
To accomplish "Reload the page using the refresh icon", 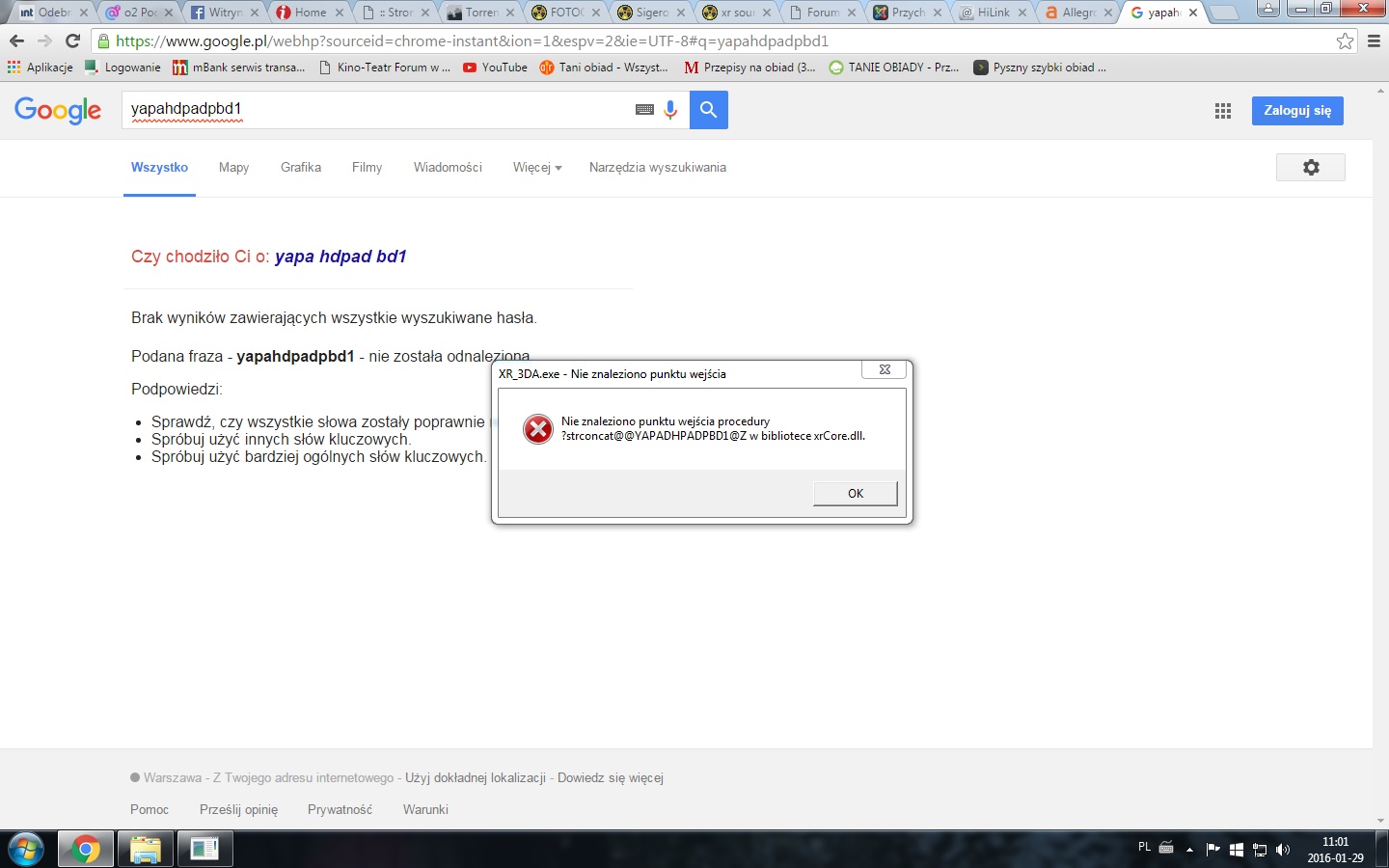I will tap(72, 41).
